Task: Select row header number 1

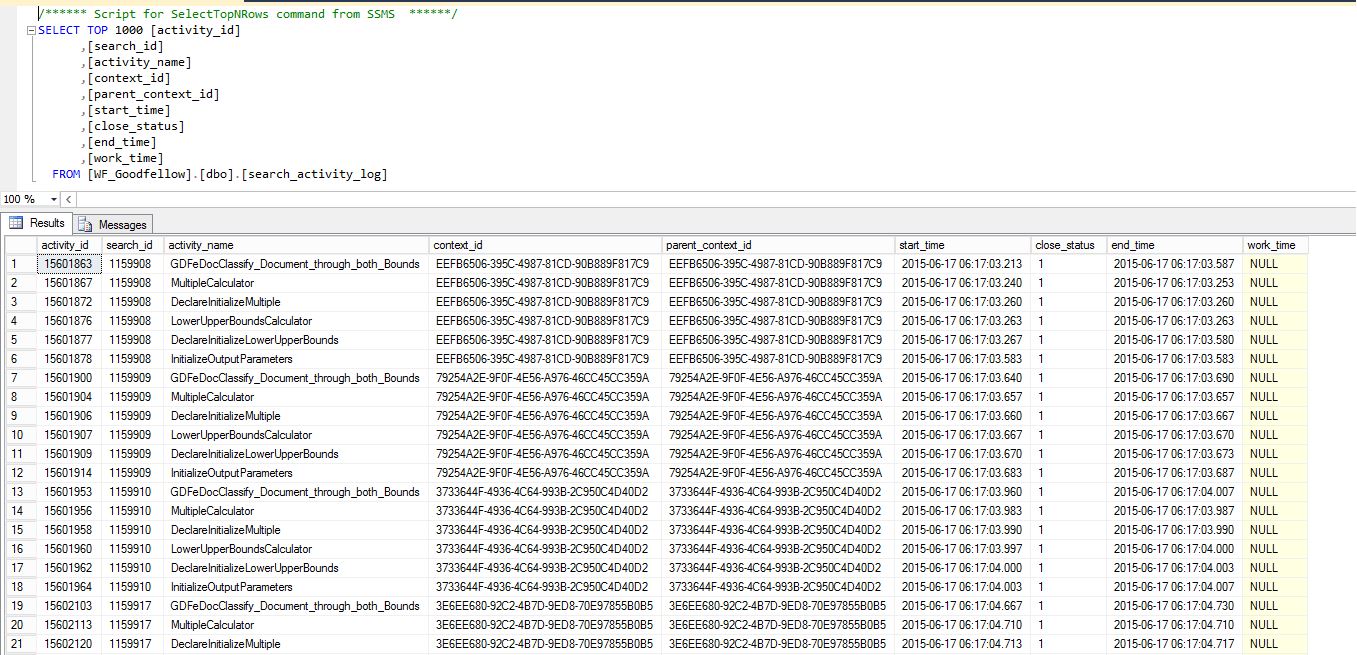Action: (20, 264)
